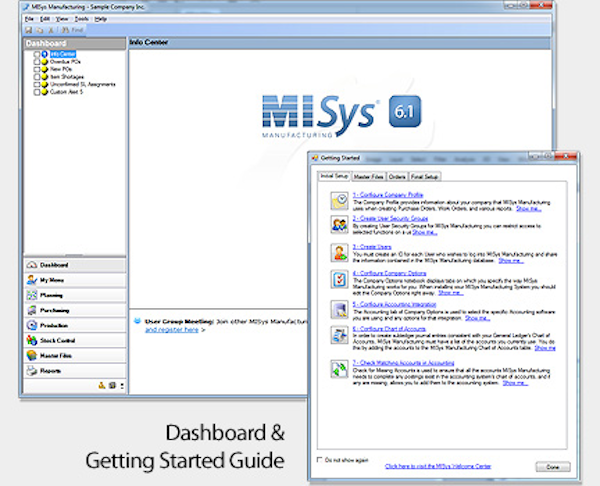This screenshot has width=600, height=486.
Task: Click the Cut scissors icon in the toolbar
Action: point(51,30)
